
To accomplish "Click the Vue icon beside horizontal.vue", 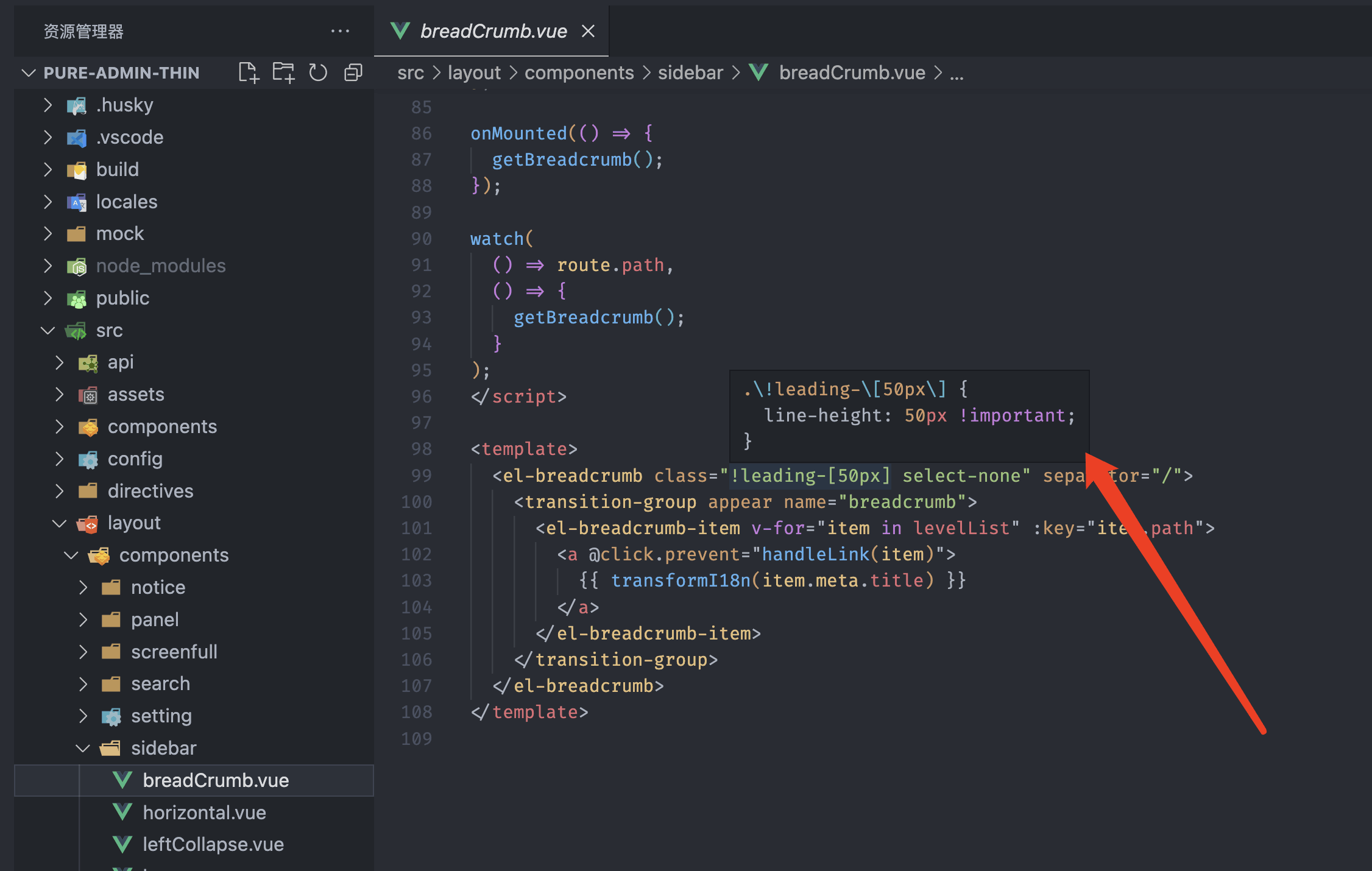I will pos(123,813).
